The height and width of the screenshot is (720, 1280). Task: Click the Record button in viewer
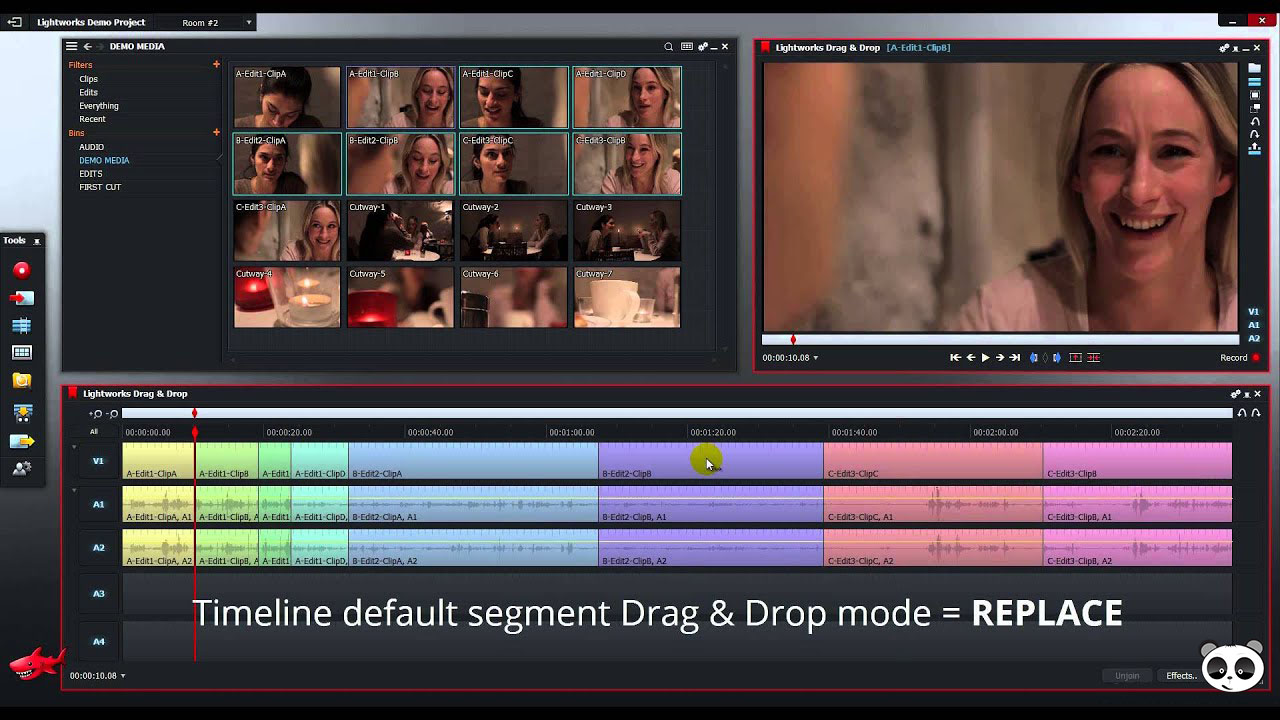pyautogui.click(x=1240, y=358)
